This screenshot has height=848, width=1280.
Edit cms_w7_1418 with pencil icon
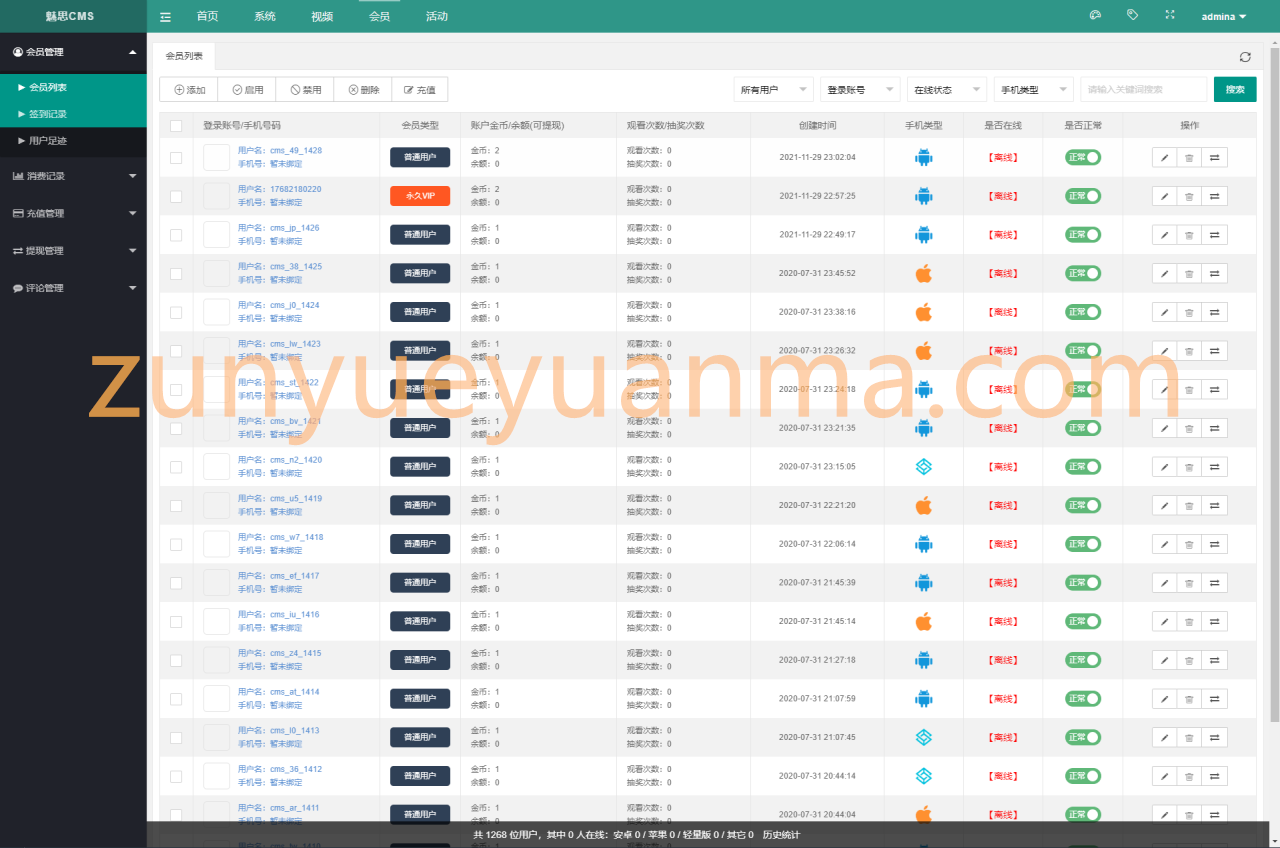tap(1164, 544)
